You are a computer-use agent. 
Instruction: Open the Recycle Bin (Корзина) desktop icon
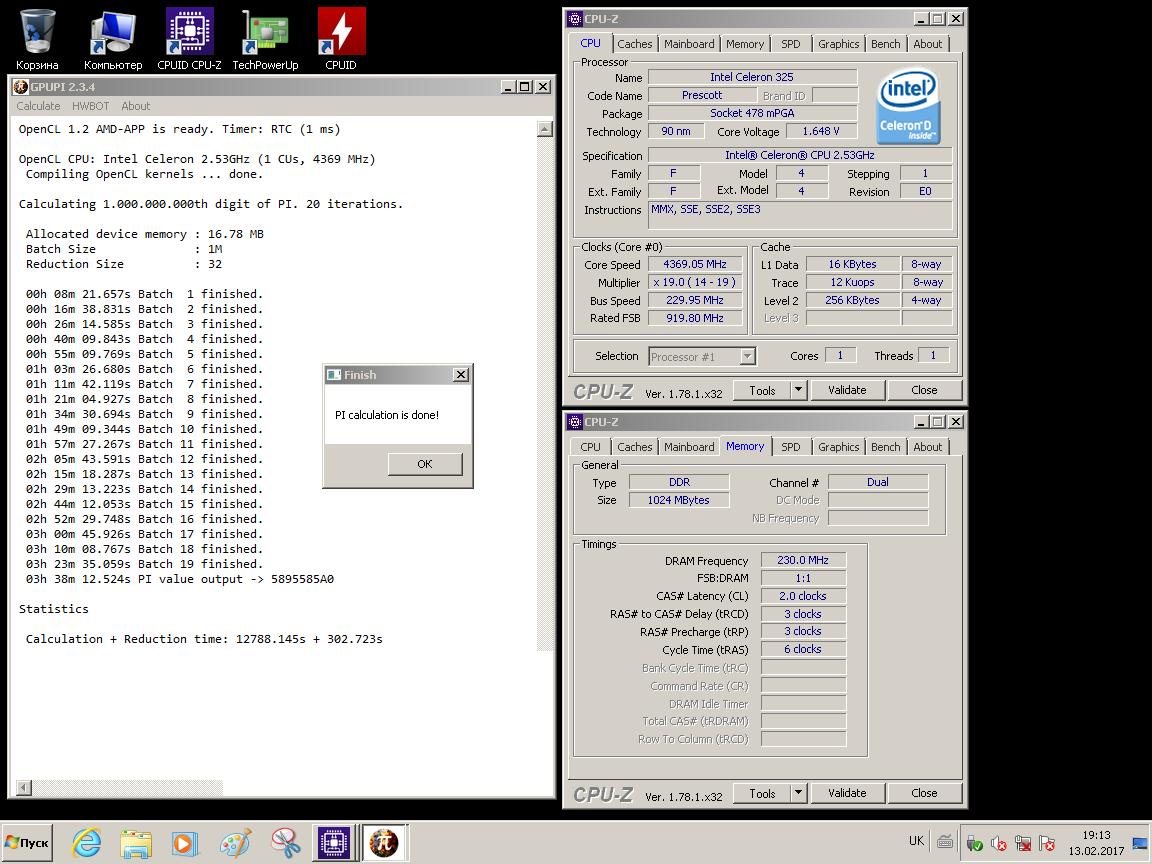click(37, 39)
